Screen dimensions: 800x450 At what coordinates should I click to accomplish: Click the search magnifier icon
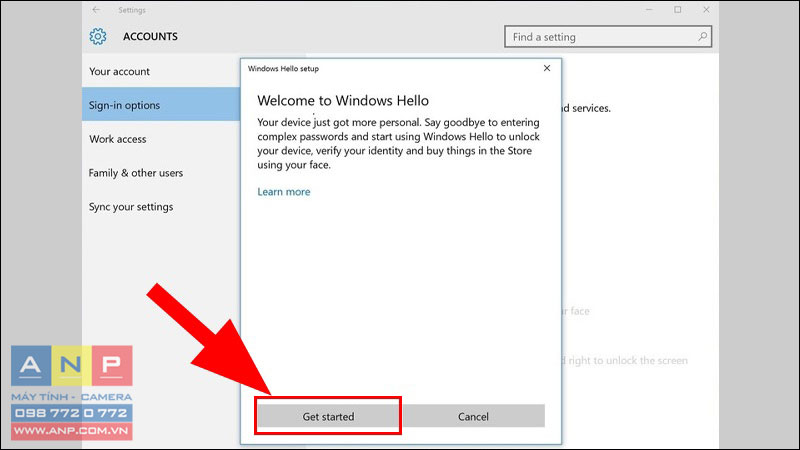tap(702, 37)
